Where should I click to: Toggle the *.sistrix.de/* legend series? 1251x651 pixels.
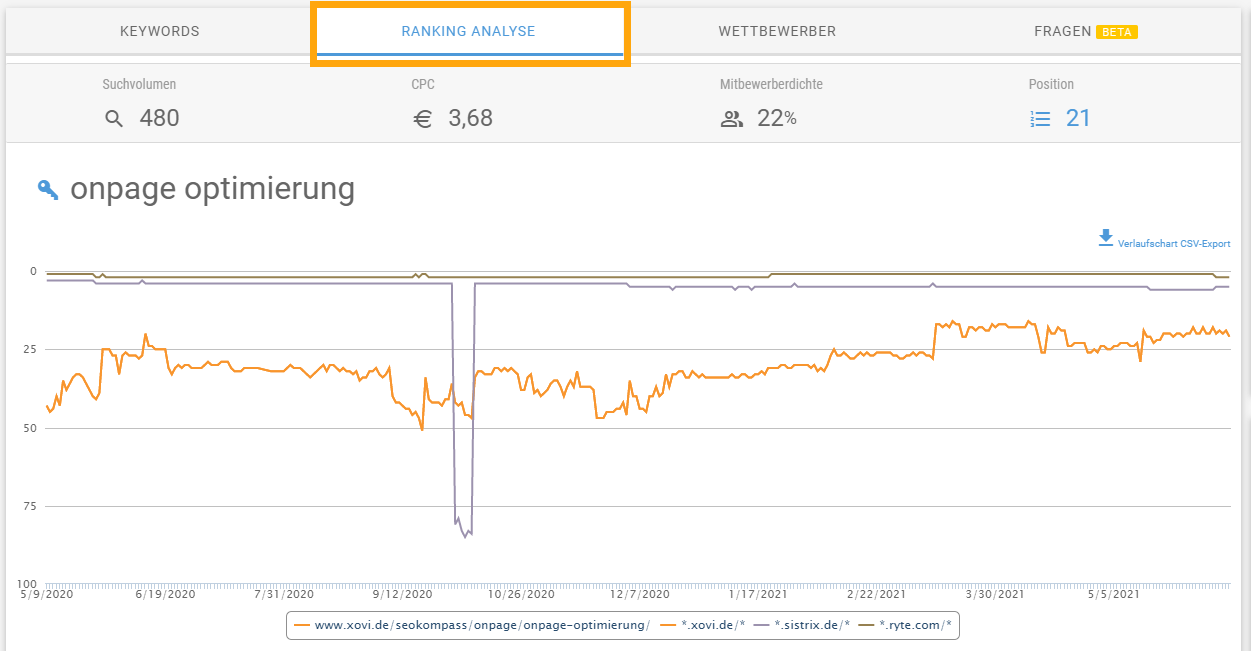coord(802,625)
